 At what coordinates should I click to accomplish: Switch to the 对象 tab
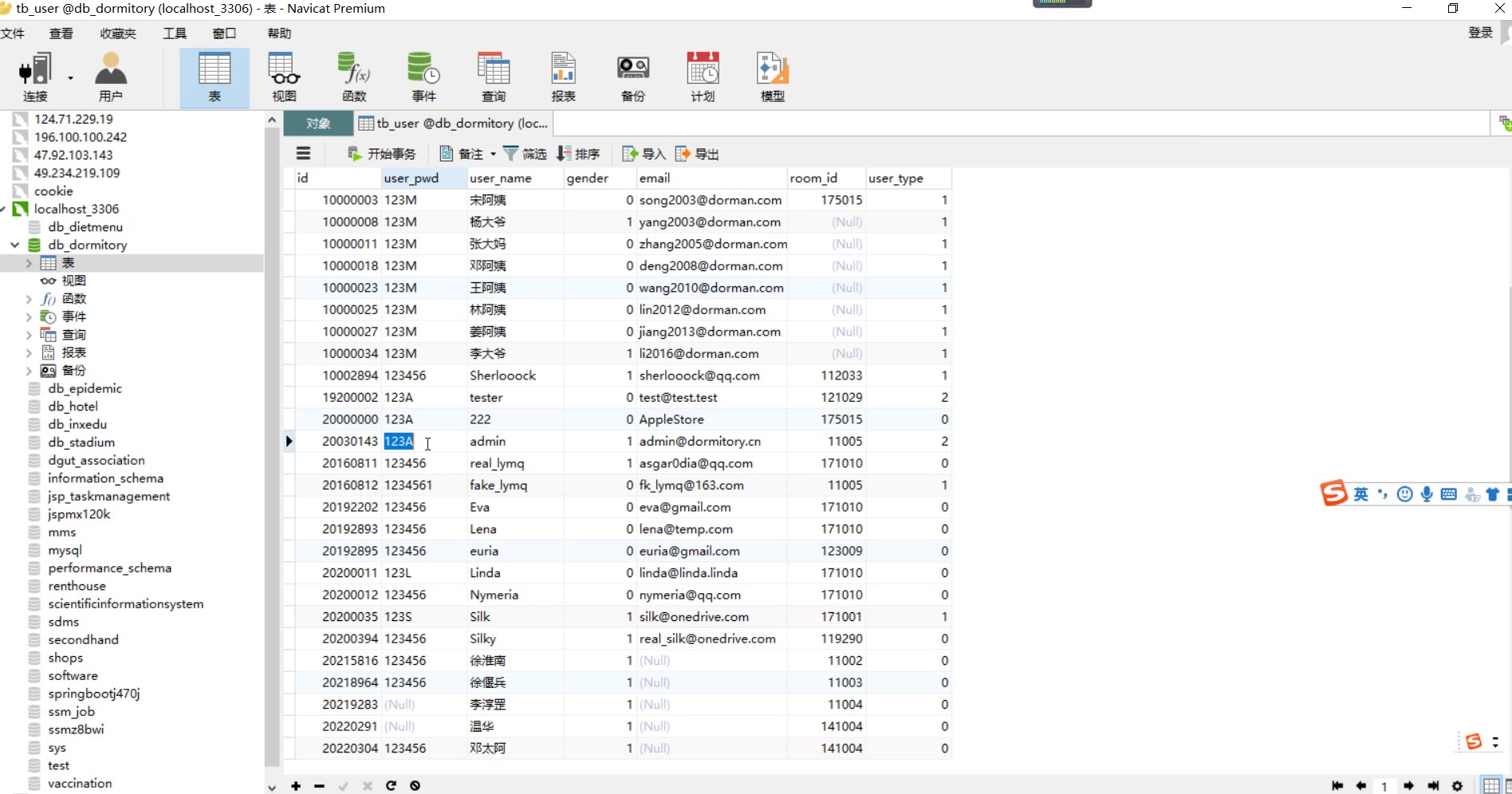318,124
